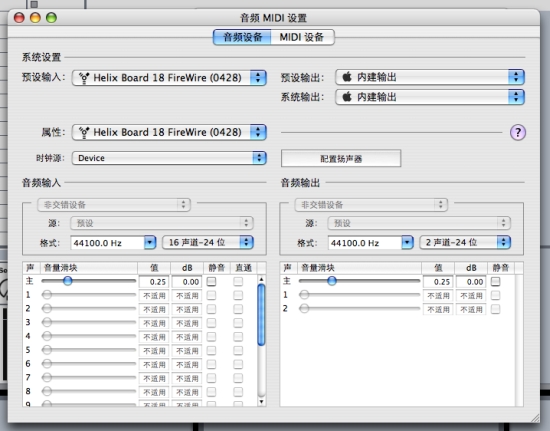Viewport: 550px width, 431px height.
Task: Click the input channel 3 volume slider
Action: pyautogui.click(x=88, y=322)
